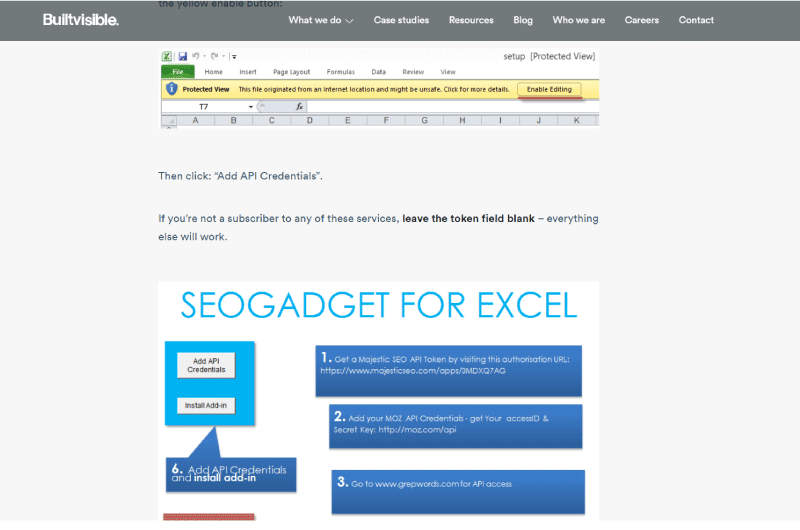Open the green File tab

pyautogui.click(x=178, y=72)
